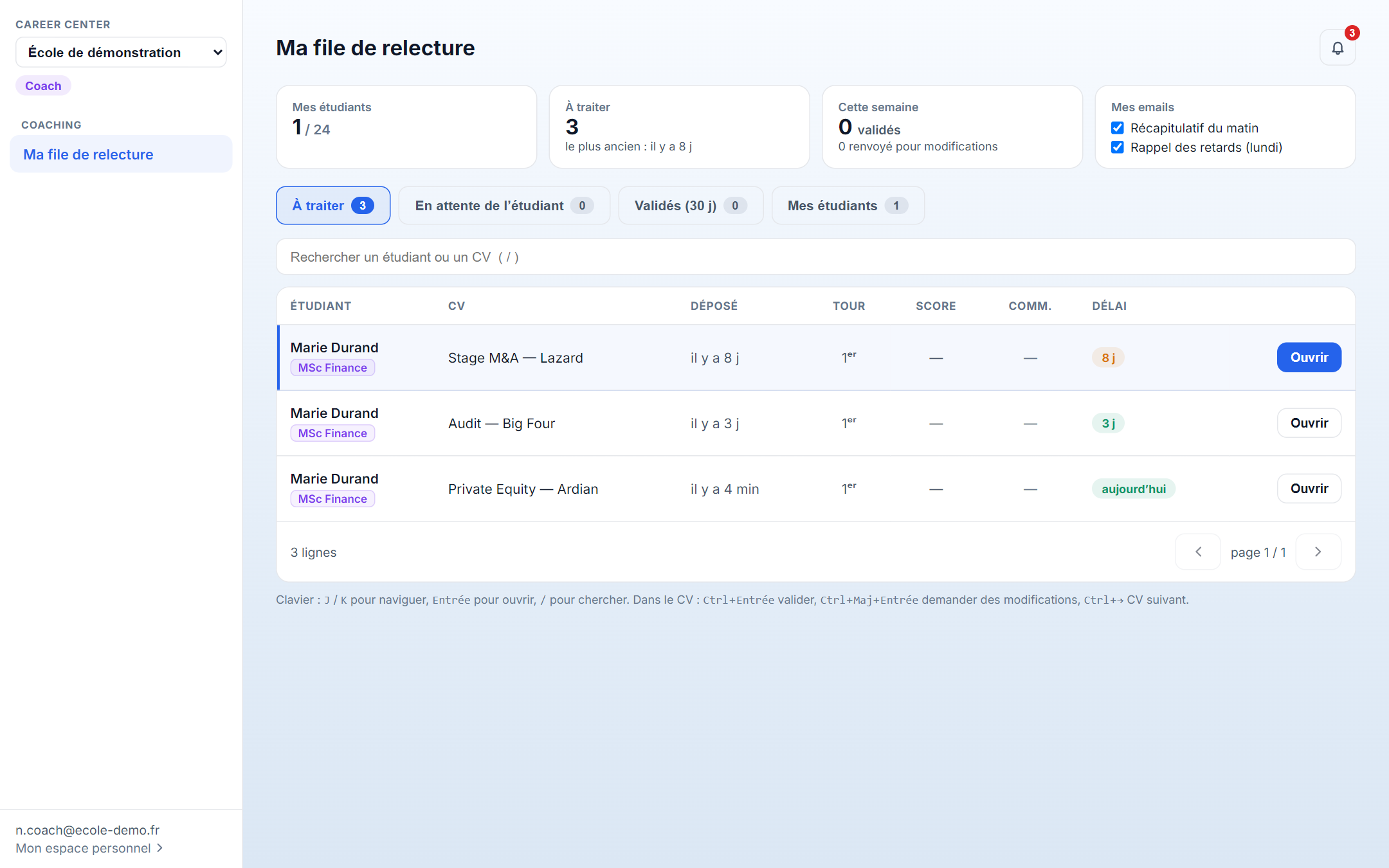
Task: Go to next page arrow
Action: (x=1318, y=552)
